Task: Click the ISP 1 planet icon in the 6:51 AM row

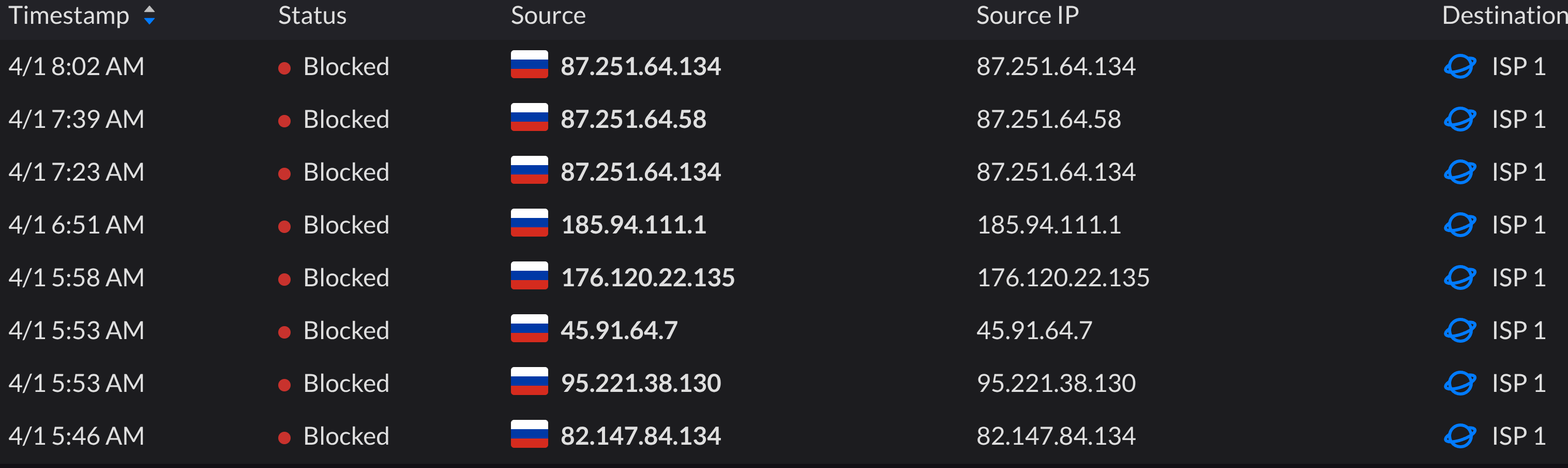Action: click(x=1459, y=224)
